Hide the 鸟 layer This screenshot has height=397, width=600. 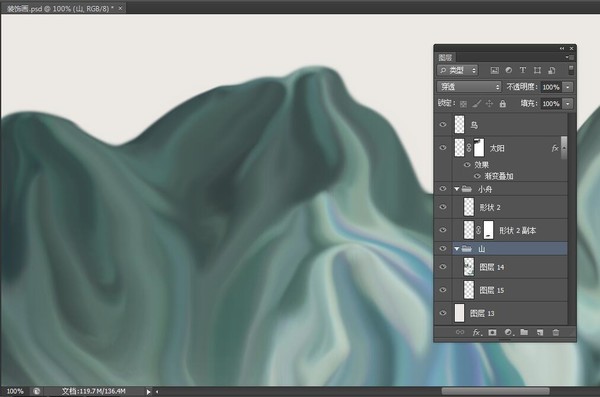coord(443,124)
